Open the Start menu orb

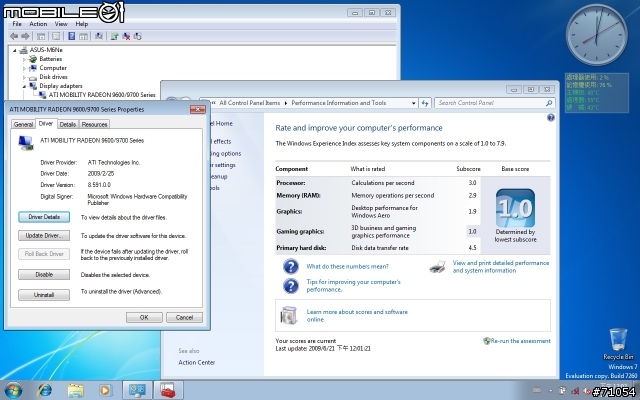[x=13, y=390]
